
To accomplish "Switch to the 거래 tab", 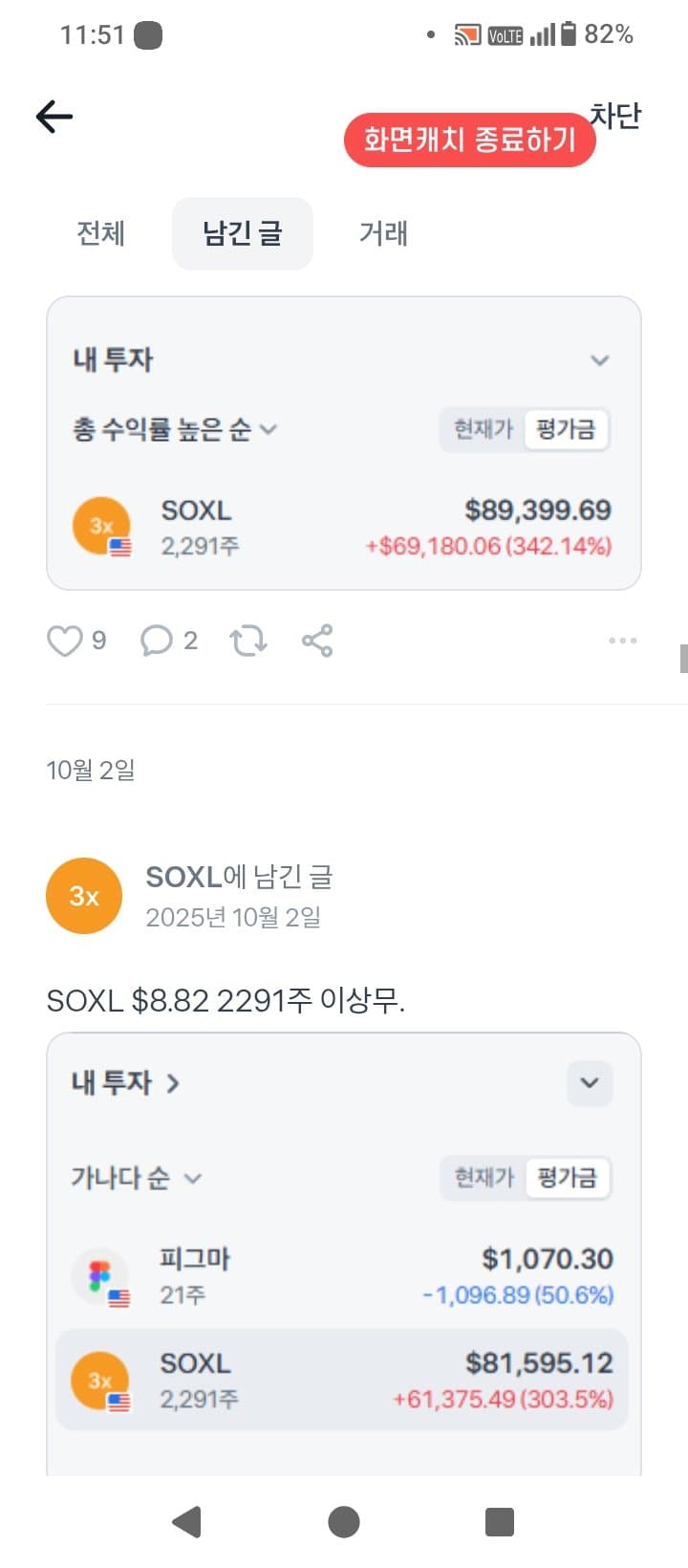I will (x=383, y=233).
